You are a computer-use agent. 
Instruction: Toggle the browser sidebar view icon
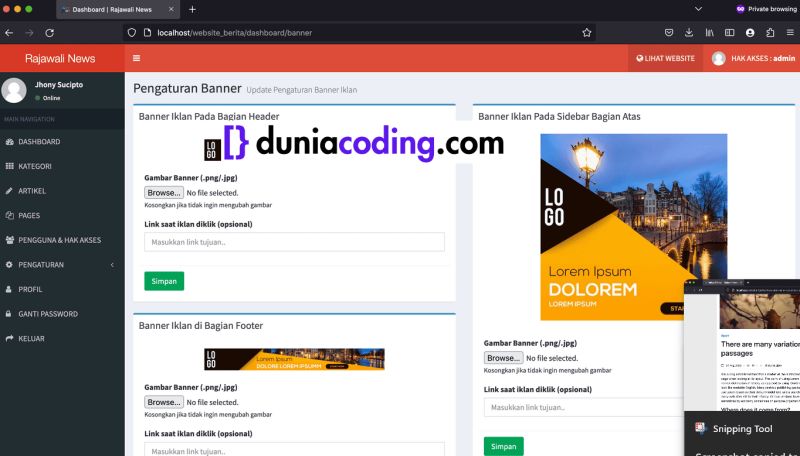pyautogui.click(x=730, y=33)
